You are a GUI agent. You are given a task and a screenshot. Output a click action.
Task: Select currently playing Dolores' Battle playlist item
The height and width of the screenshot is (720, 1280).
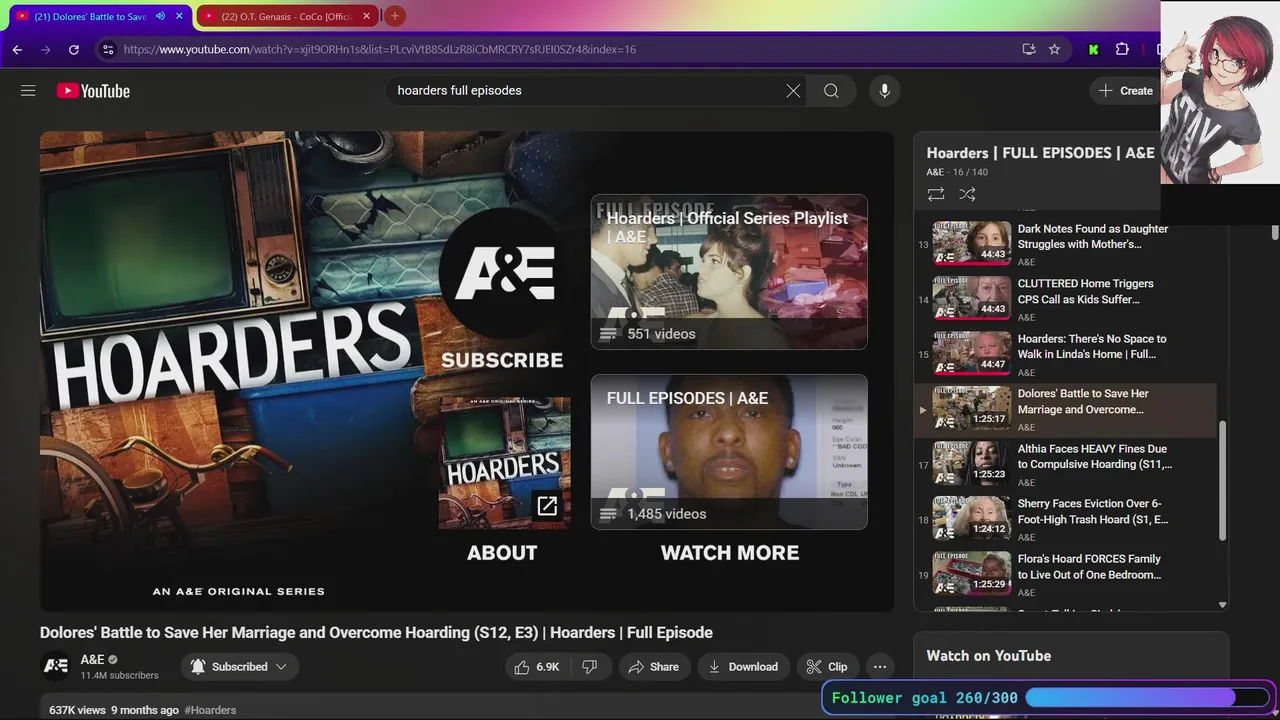1065,409
